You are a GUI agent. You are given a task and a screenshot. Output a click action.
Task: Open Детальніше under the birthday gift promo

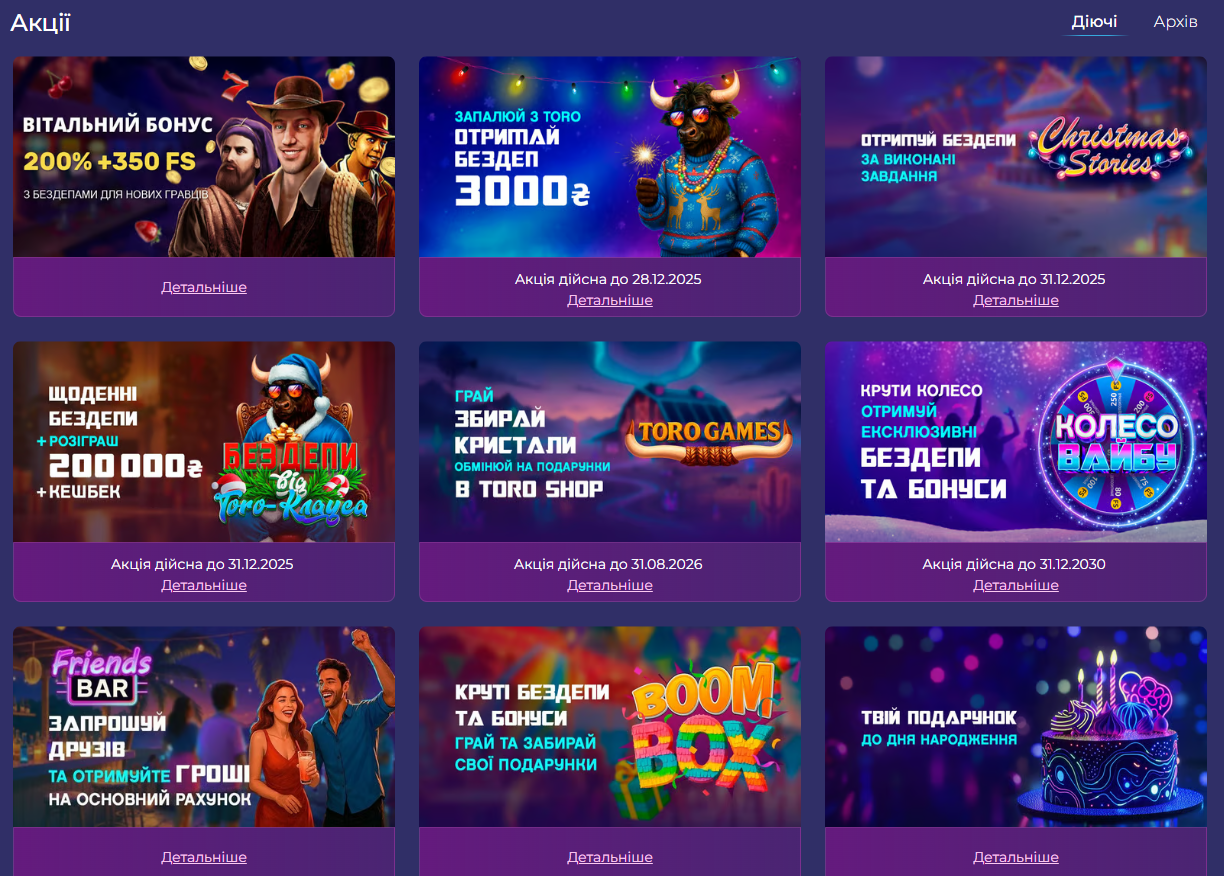pos(1016,857)
